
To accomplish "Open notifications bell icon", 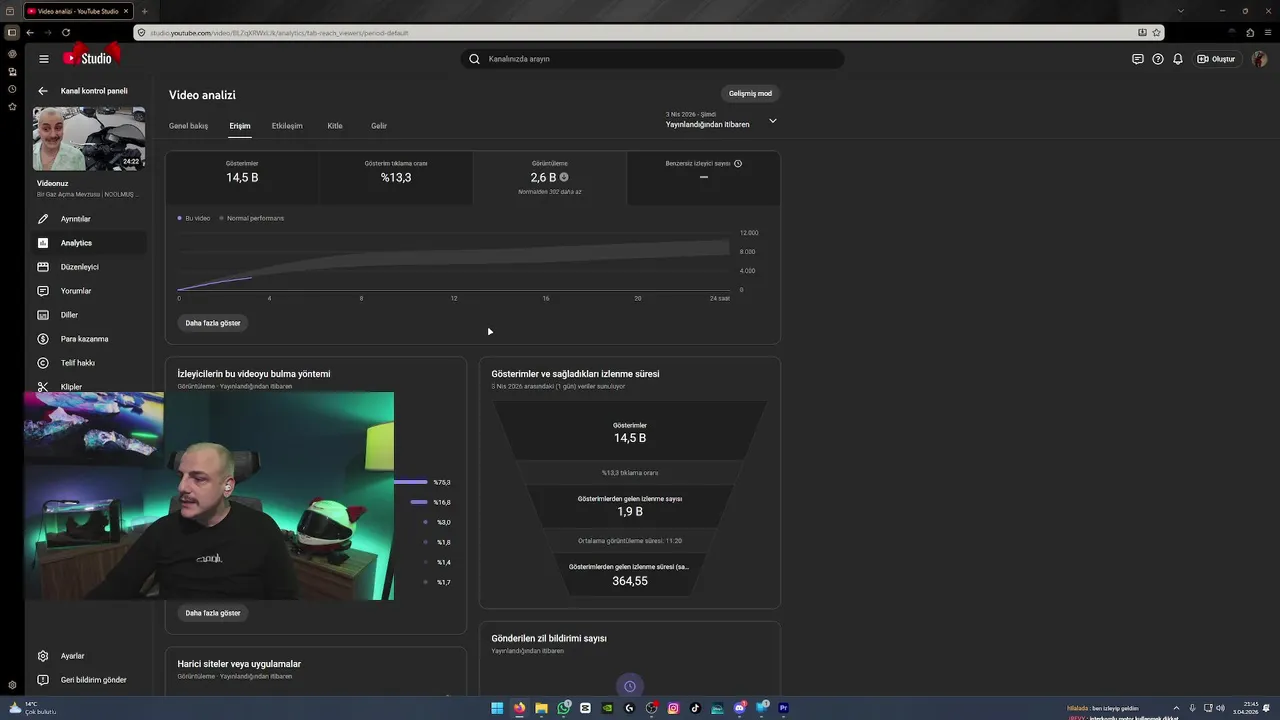I will tap(1178, 59).
